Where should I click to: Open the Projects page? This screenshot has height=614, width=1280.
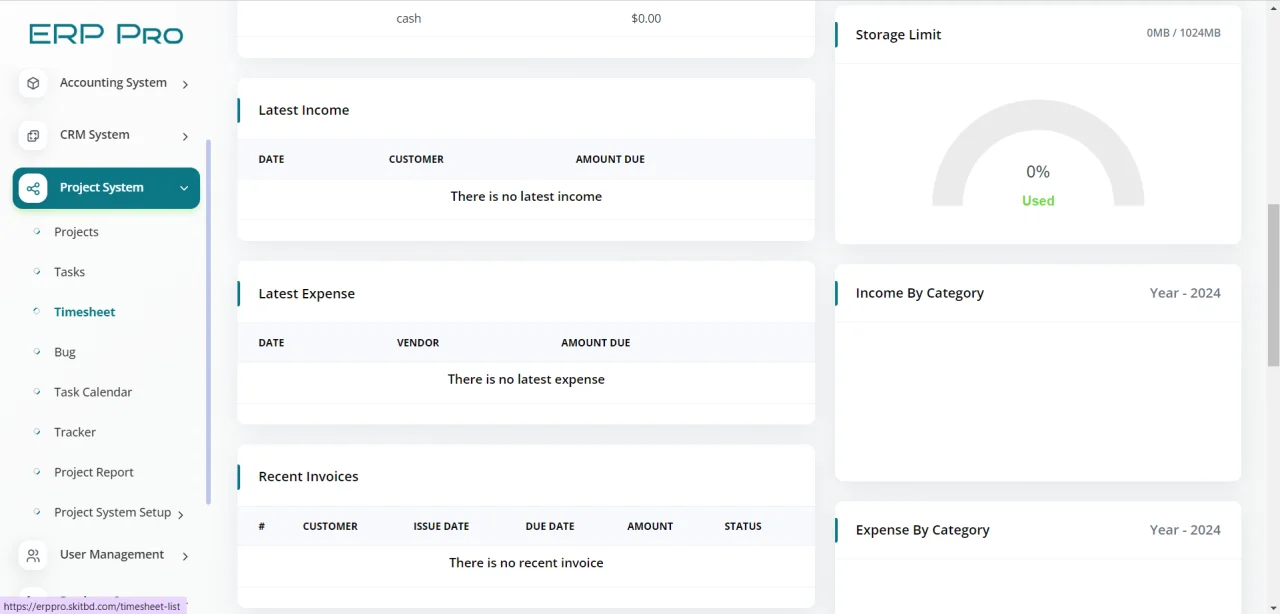pos(76,232)
